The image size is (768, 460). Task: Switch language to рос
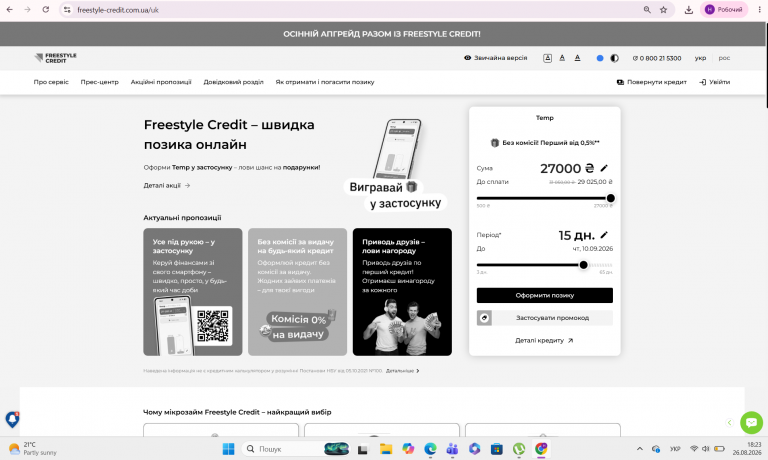pos(724,58)
